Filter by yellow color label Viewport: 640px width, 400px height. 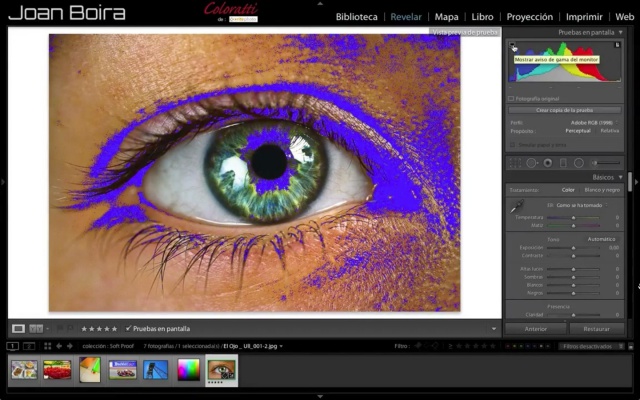pos(515,346)
